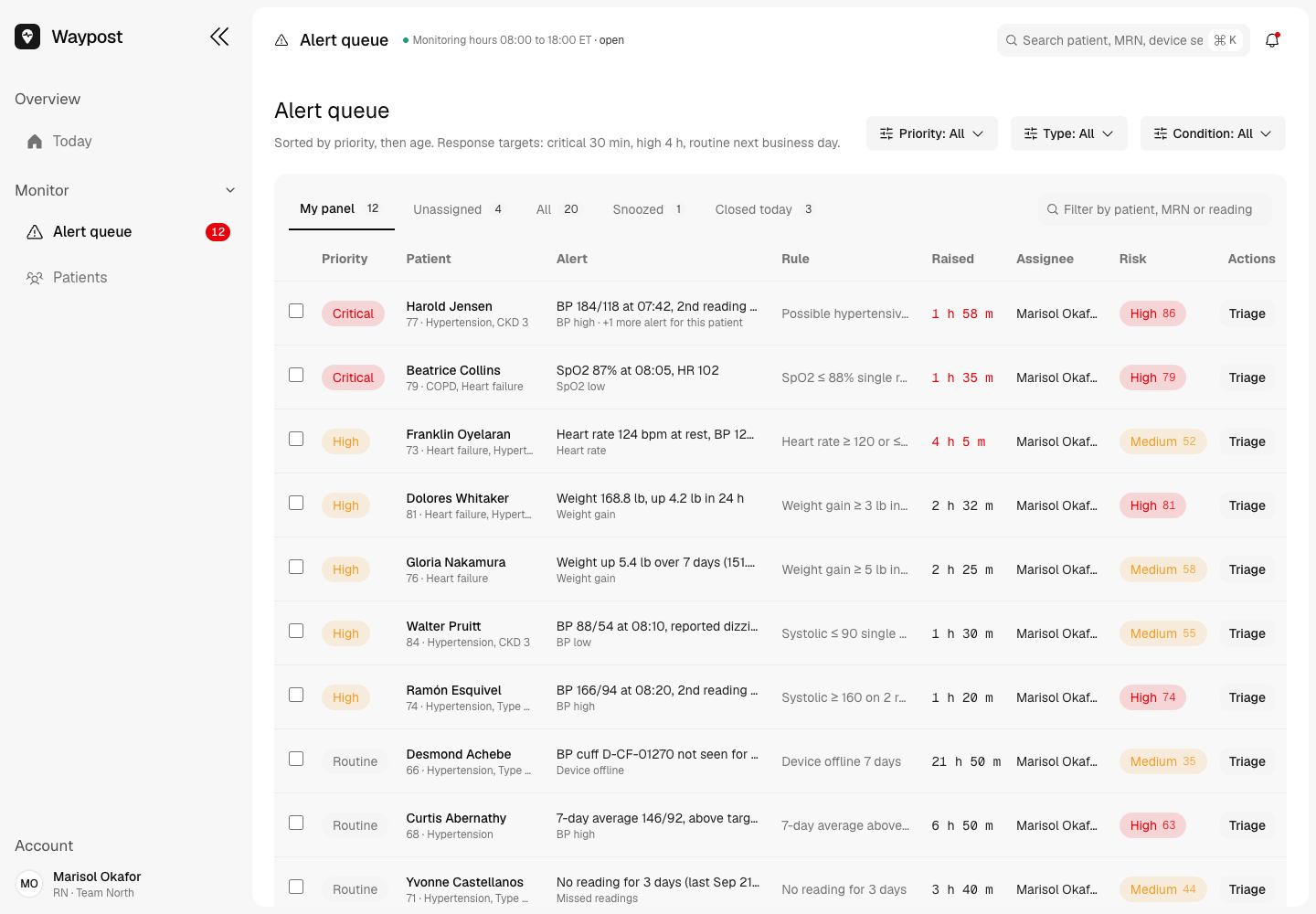This screenshot has width=1316, height=914.
Task: Click the filter sliders icon on Condition
Action: 1161,133
